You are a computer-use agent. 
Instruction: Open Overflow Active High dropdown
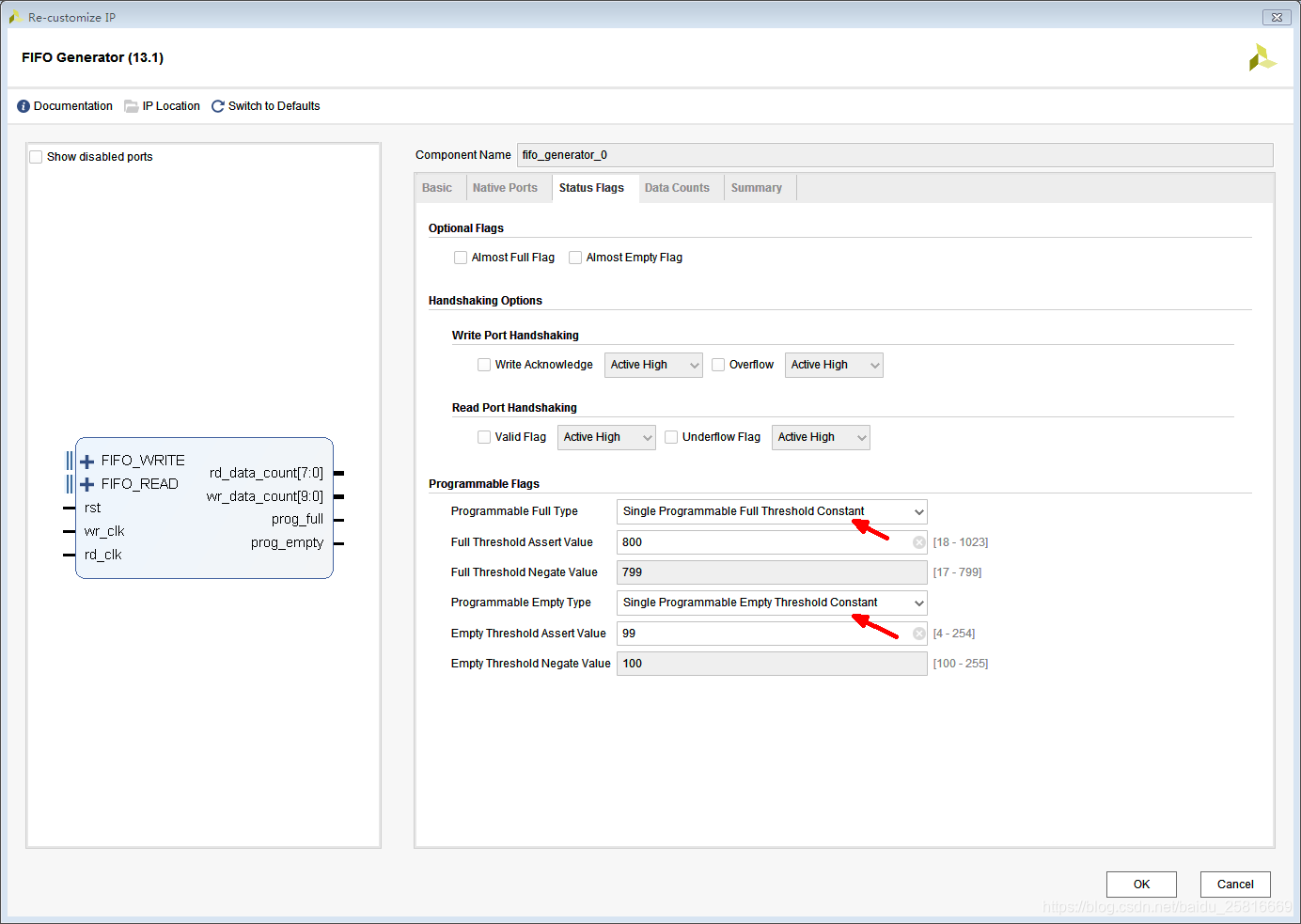pyautogui.click(x=834, y=365)
